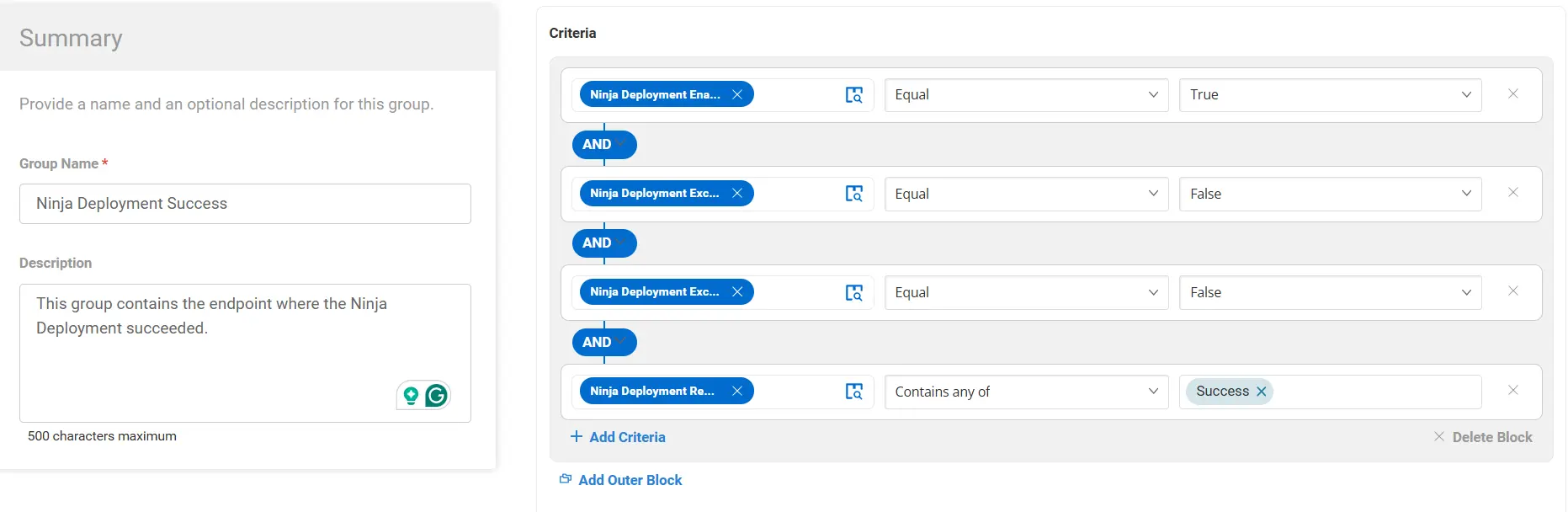1568x512 pixels.
Task: Remove the Success value tag
Action: (1261, 392)
